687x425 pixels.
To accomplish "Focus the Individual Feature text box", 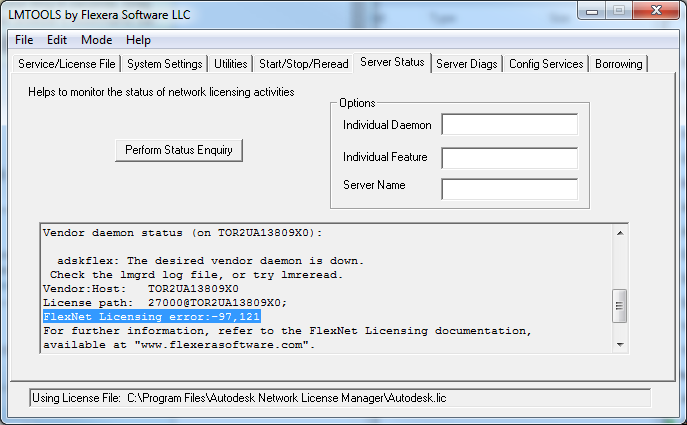I will [510, 158].
